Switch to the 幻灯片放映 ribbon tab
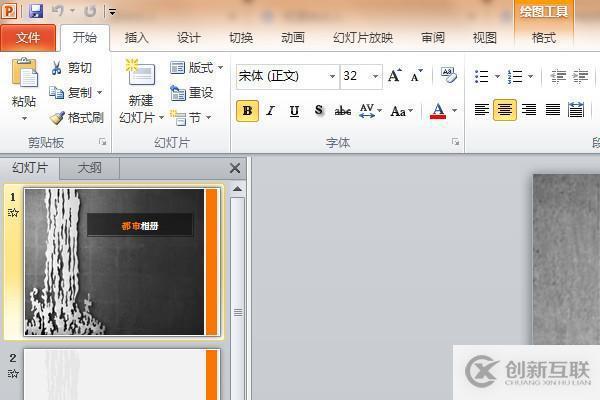The height and width of the screenshot is (400, 600). pos(363,38)
